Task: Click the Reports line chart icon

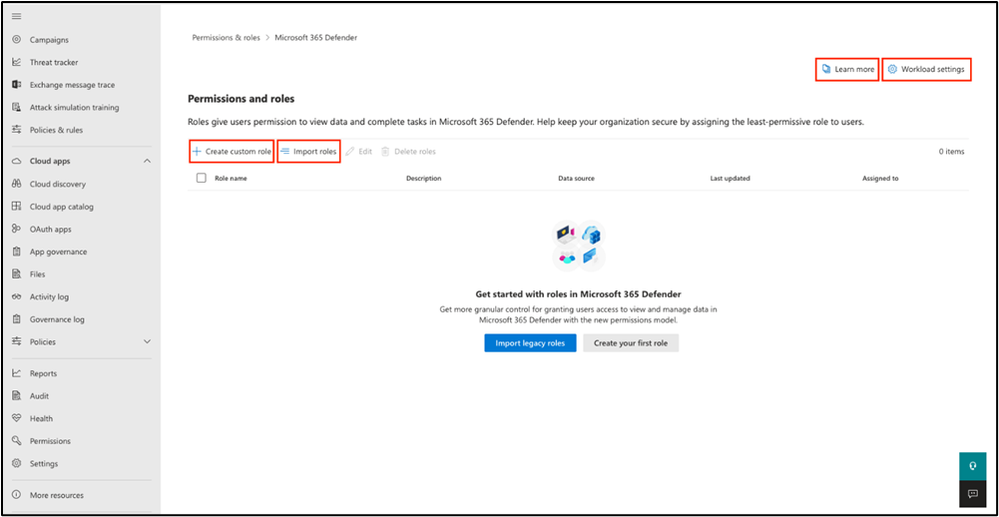Action: (17, 374)
